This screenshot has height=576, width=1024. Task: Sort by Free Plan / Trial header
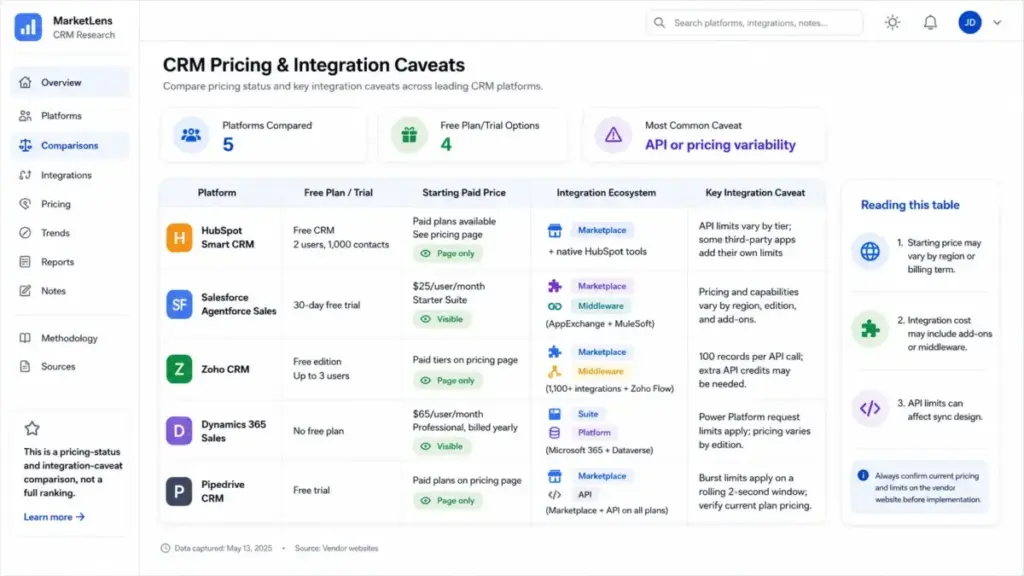click(338, 193)
